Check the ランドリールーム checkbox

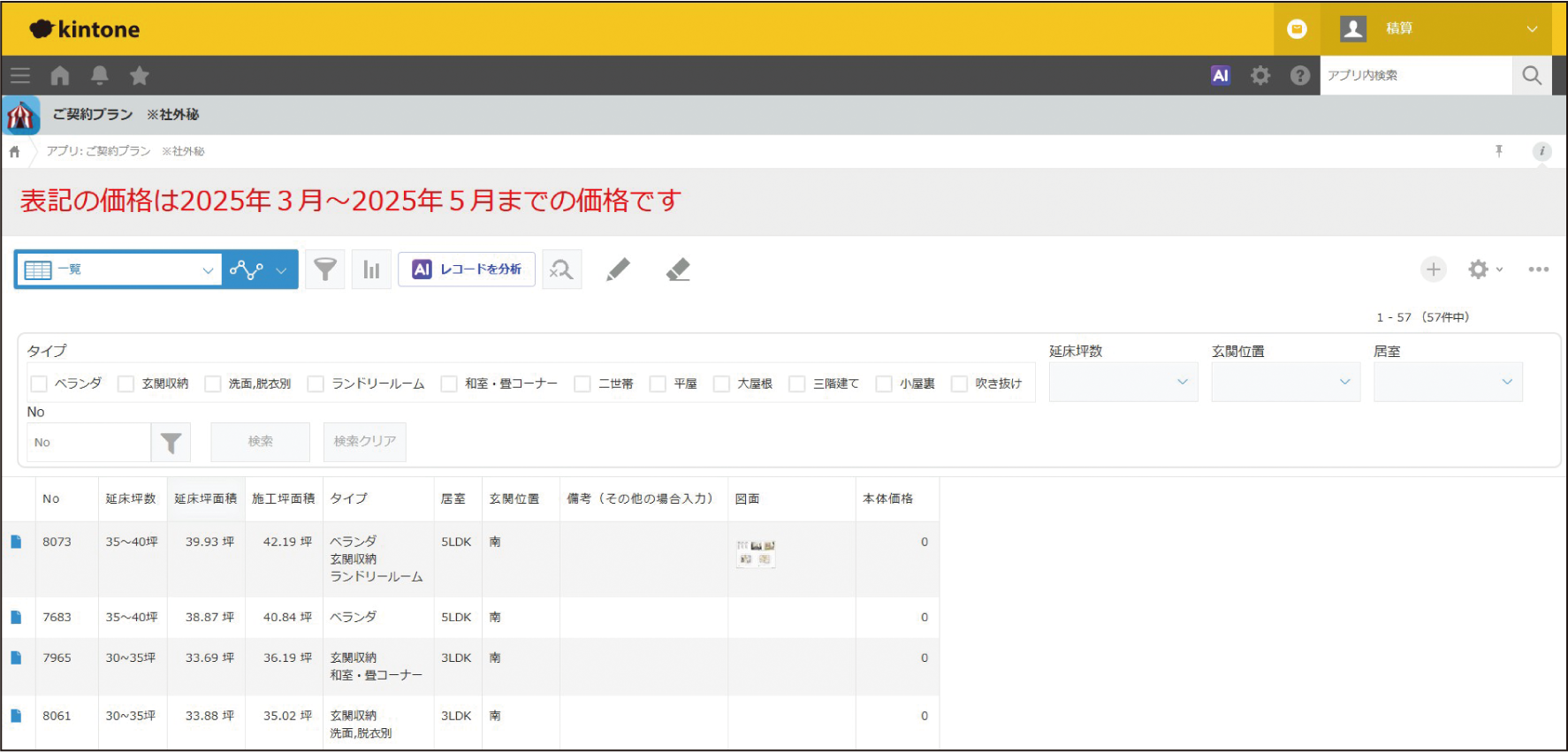tap(316, 384)
